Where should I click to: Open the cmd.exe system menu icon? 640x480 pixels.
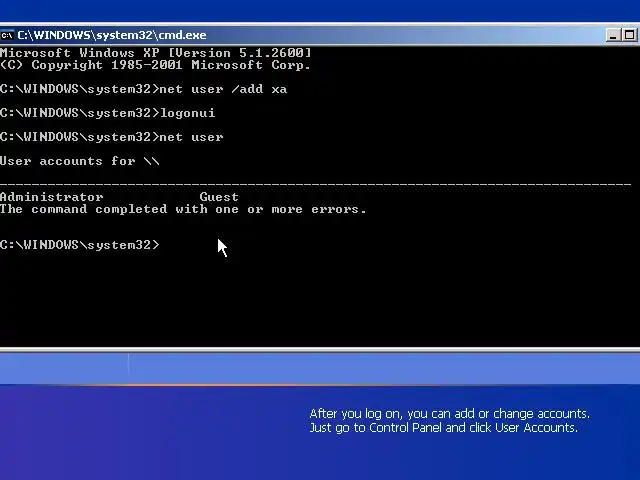coord(7,35)
